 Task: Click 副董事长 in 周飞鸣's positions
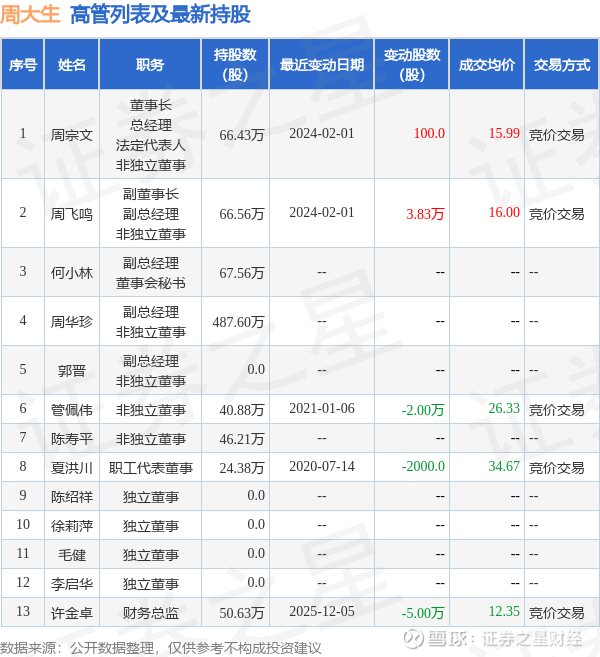click(150, 194)
